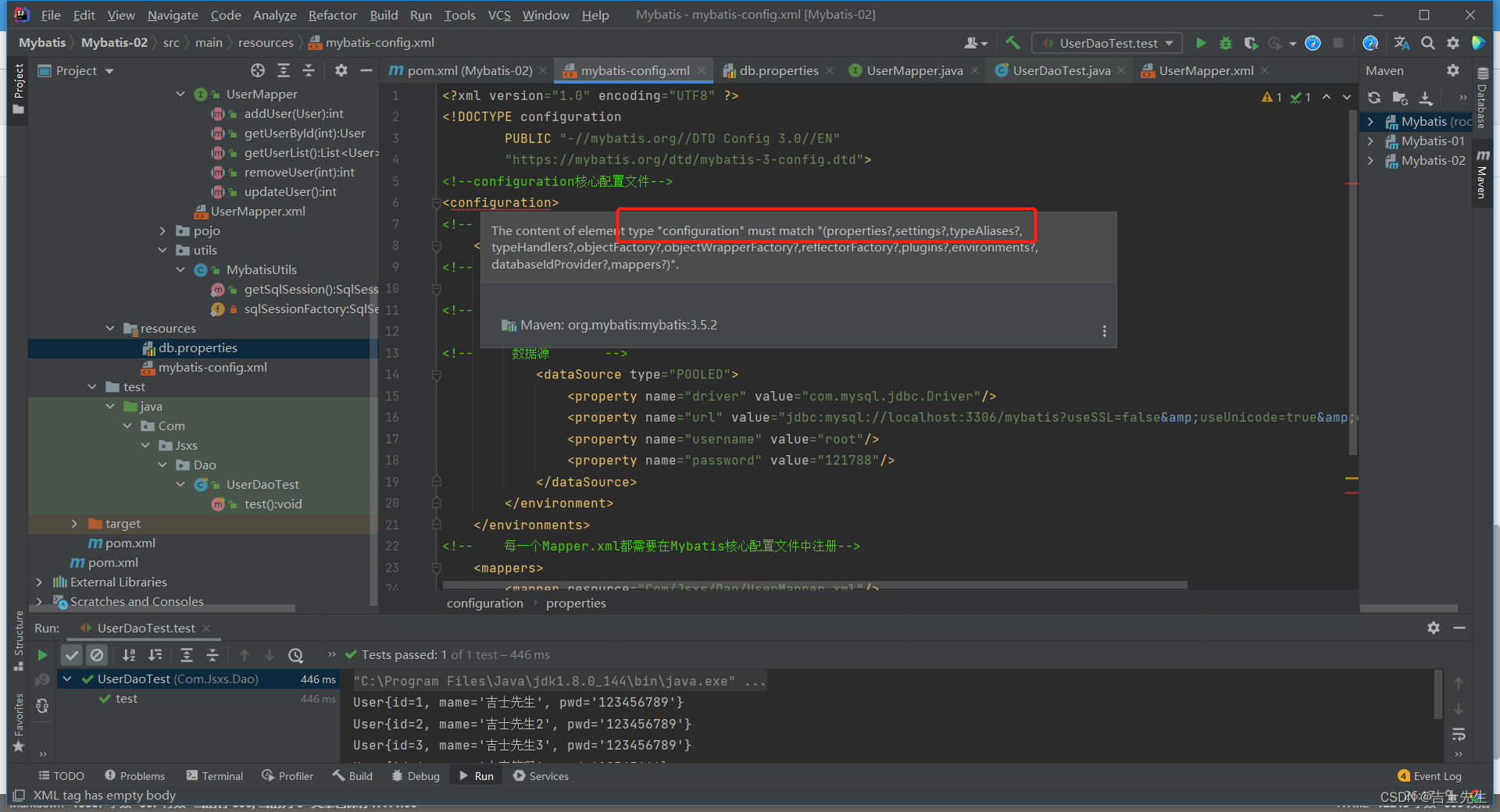Screen dimensions: 1500x812
Task: Rerun tests with the Run panel play icon
Action: click(x=42, y=655)
